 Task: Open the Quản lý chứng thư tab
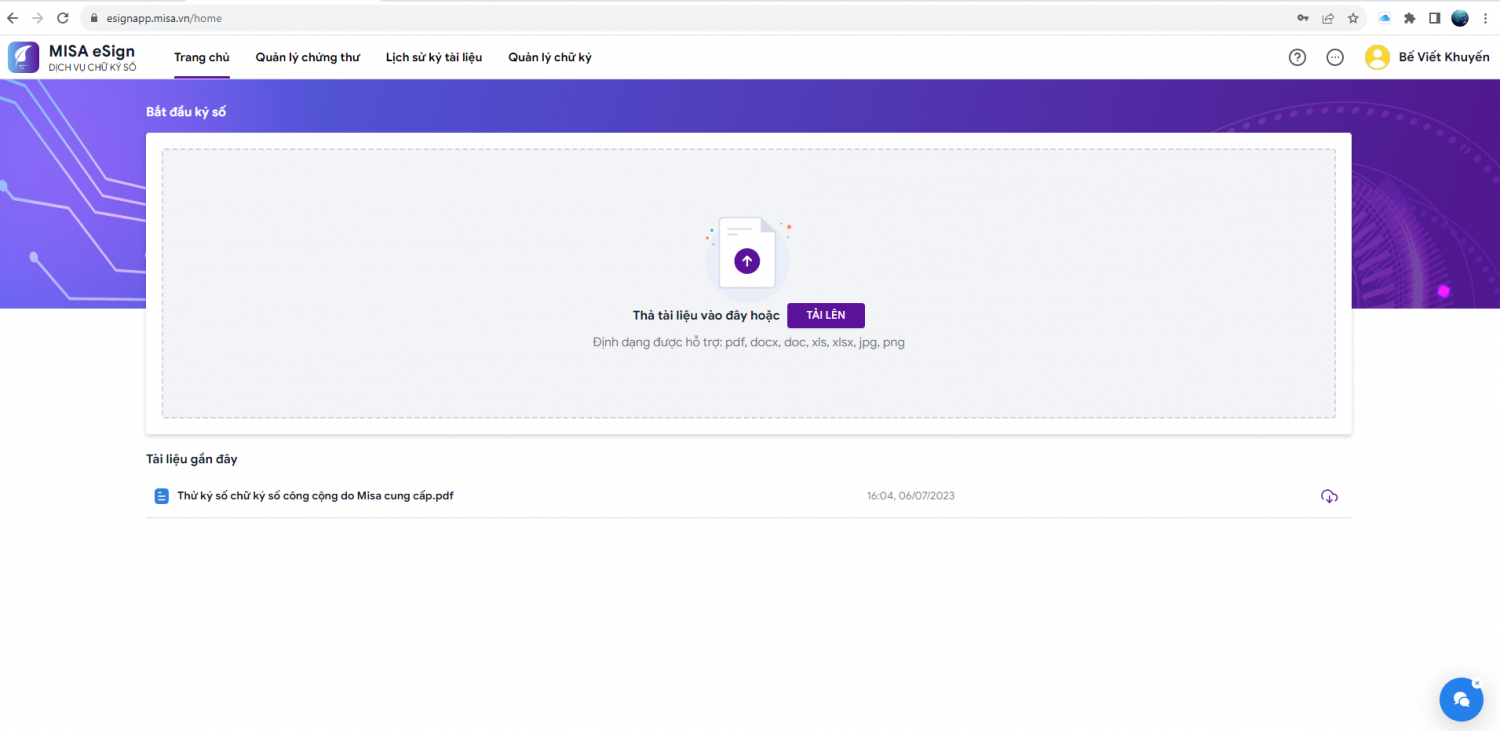[307, 57]
